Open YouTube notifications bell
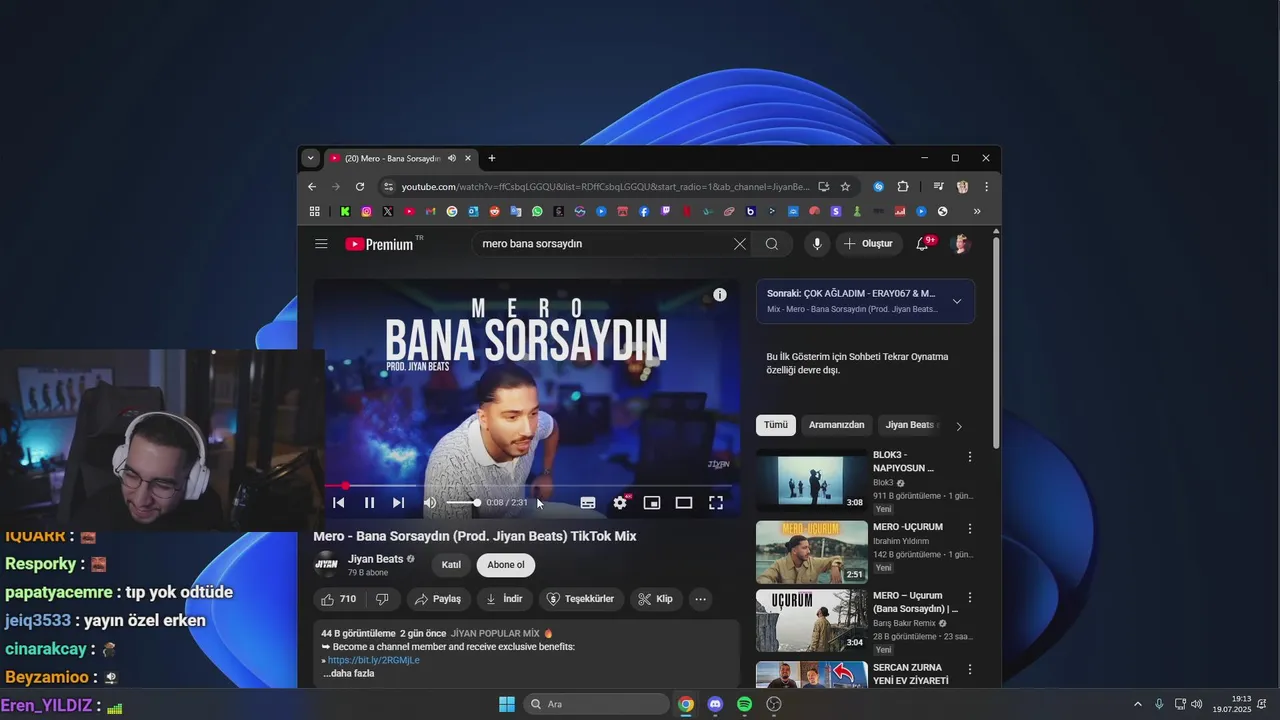The image size is (1280, 720). click(x=922, y=244)
